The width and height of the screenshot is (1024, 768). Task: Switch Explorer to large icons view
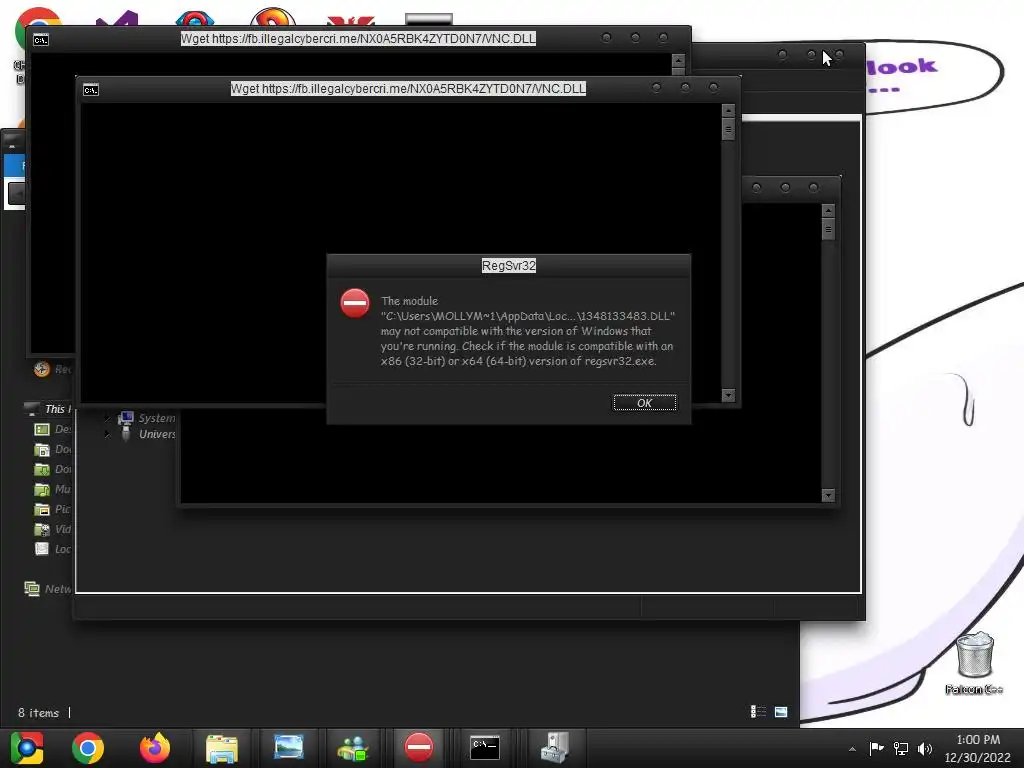[x=781, y=711]
